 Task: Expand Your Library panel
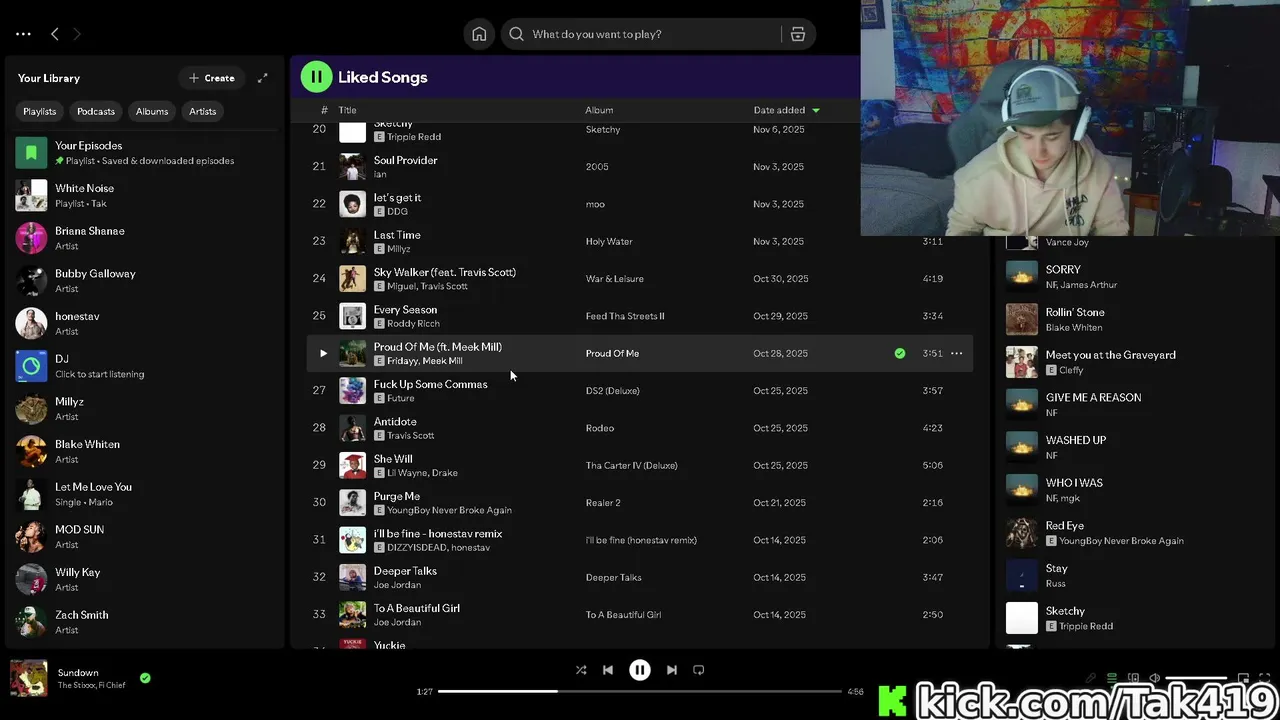[262, 78]
